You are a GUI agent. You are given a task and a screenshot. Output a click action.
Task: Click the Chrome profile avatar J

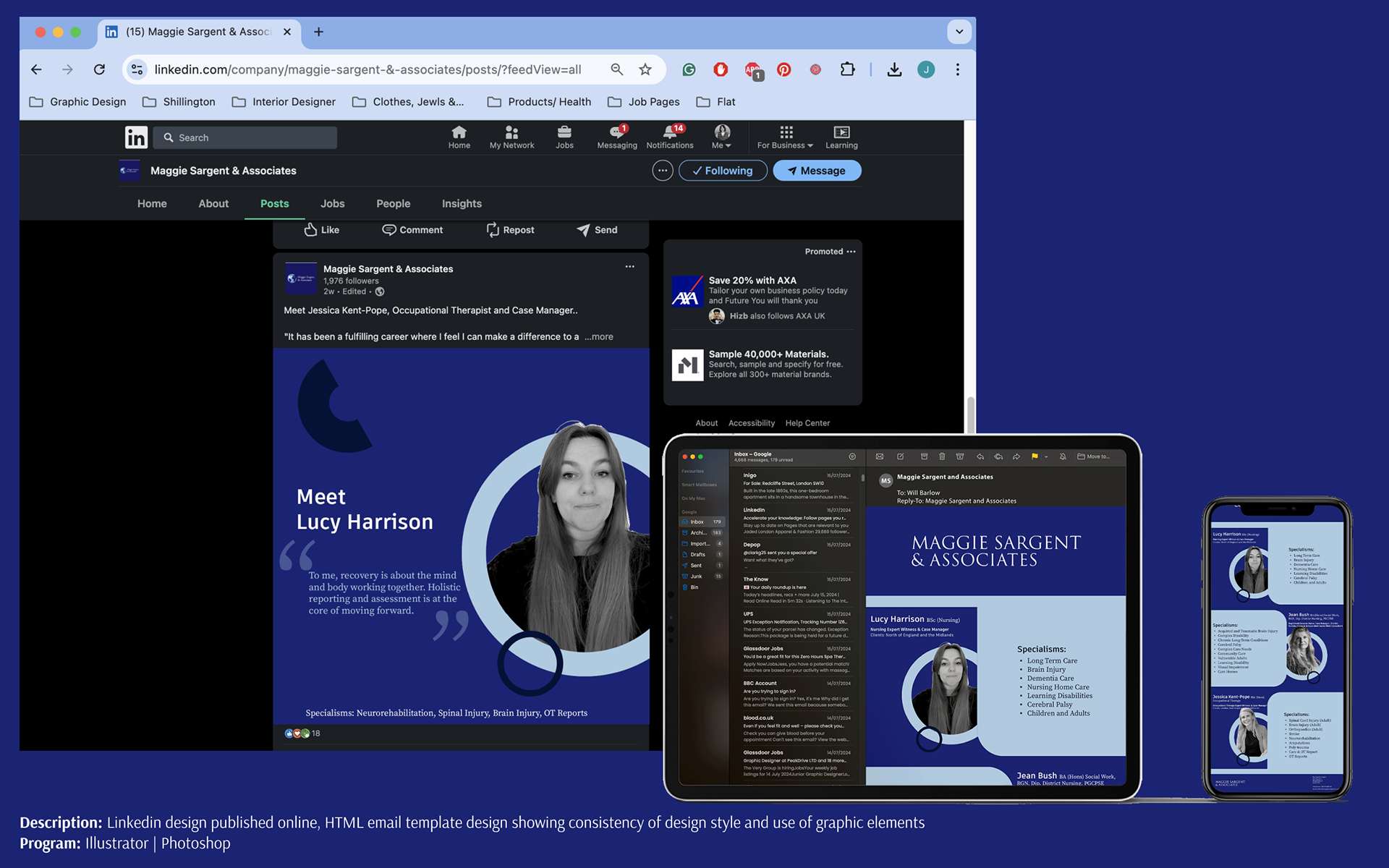coord(926,69)
